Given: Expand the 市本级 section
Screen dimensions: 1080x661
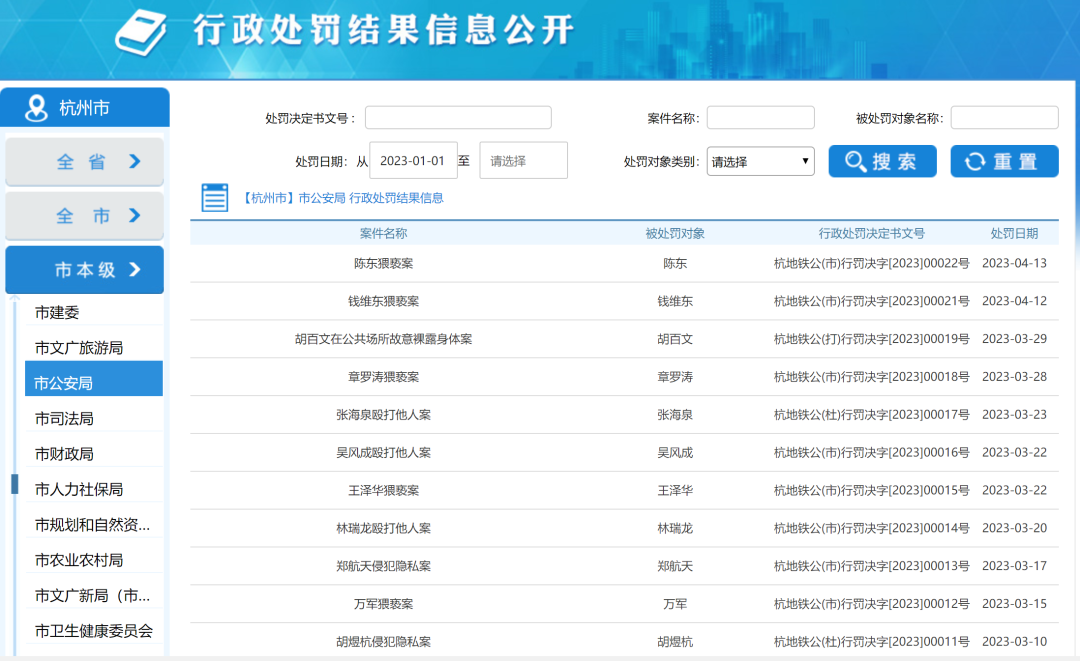Looking at the screenshot, I should [x=84, y=269].
